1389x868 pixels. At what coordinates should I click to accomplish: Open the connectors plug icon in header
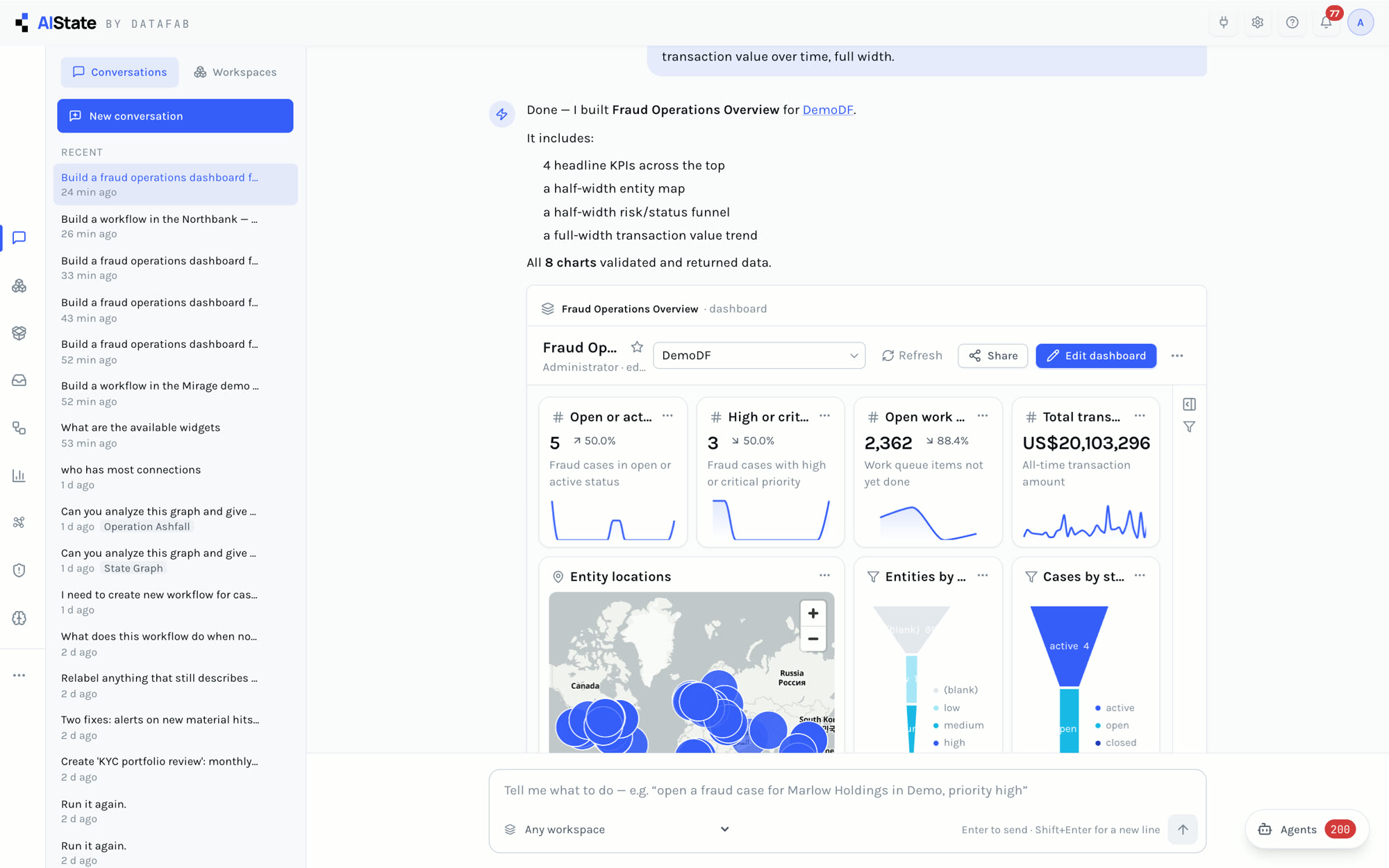click(1224, 22)
